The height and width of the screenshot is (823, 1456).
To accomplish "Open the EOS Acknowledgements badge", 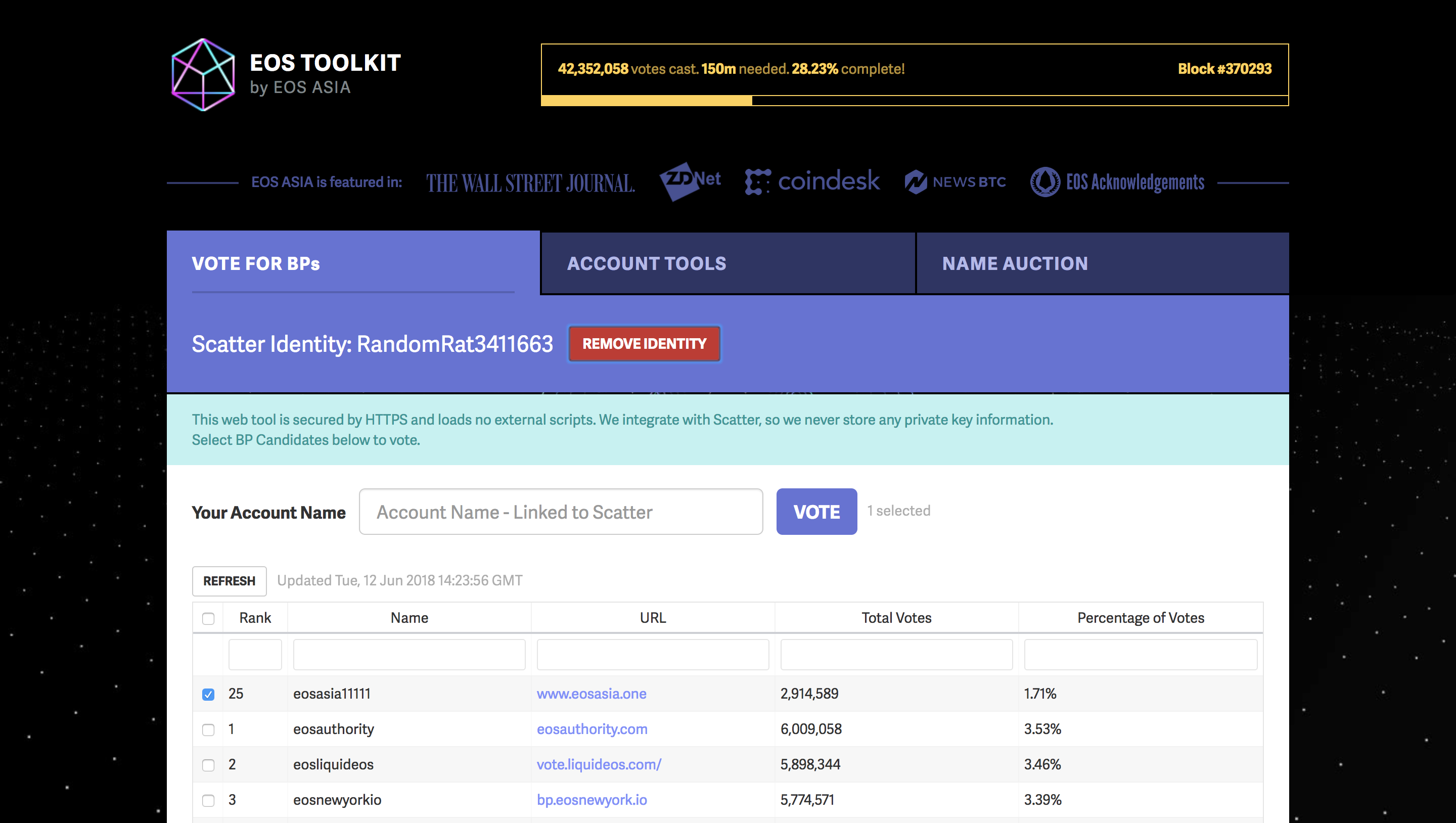I will tap(1117, 182).
